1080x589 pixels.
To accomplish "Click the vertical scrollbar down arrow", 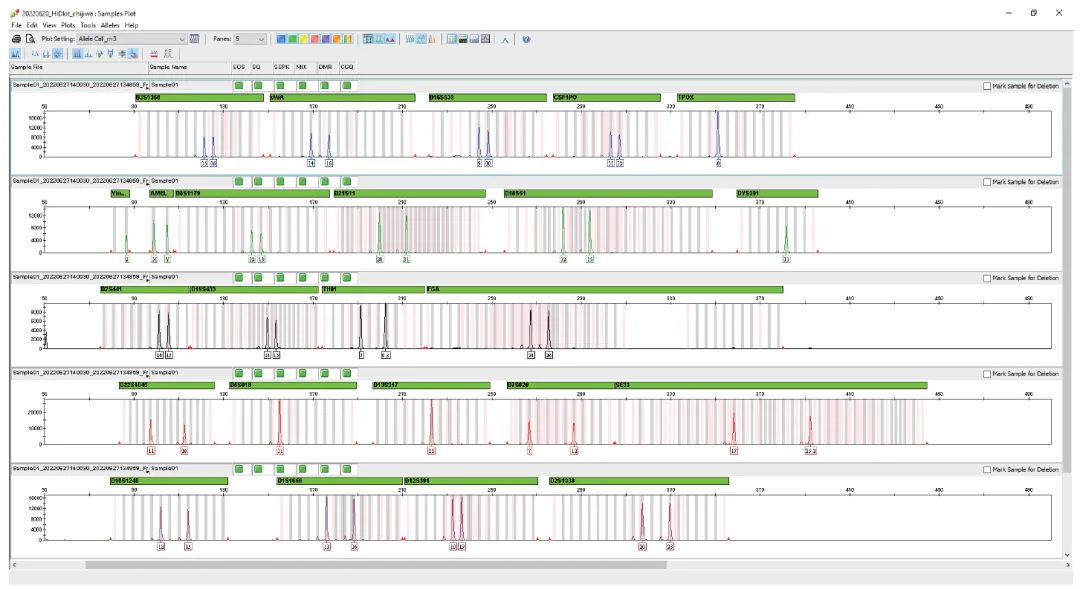I will (x=1068, y=554).
